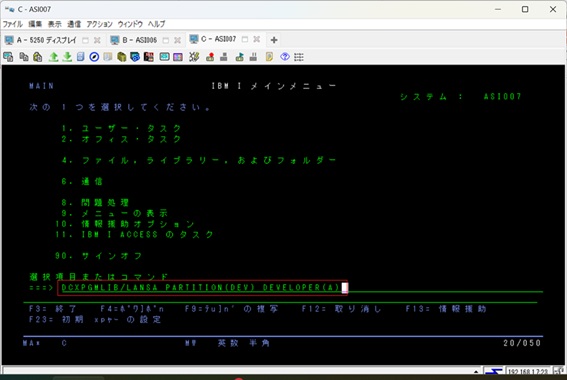Screen dimensions: 567x380
Task: Click the screen capture icon at toolbar start
Action: pyautogui.click(x=8, y=57)
